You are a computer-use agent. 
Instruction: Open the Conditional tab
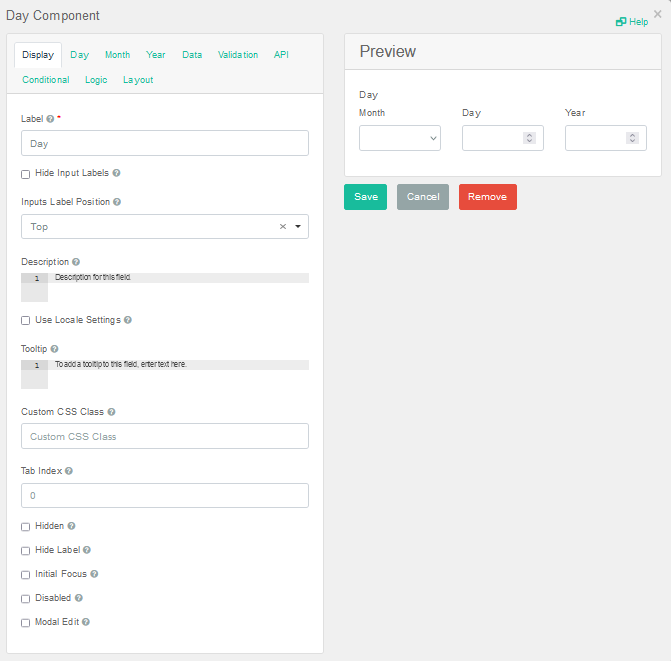point(46,80)
